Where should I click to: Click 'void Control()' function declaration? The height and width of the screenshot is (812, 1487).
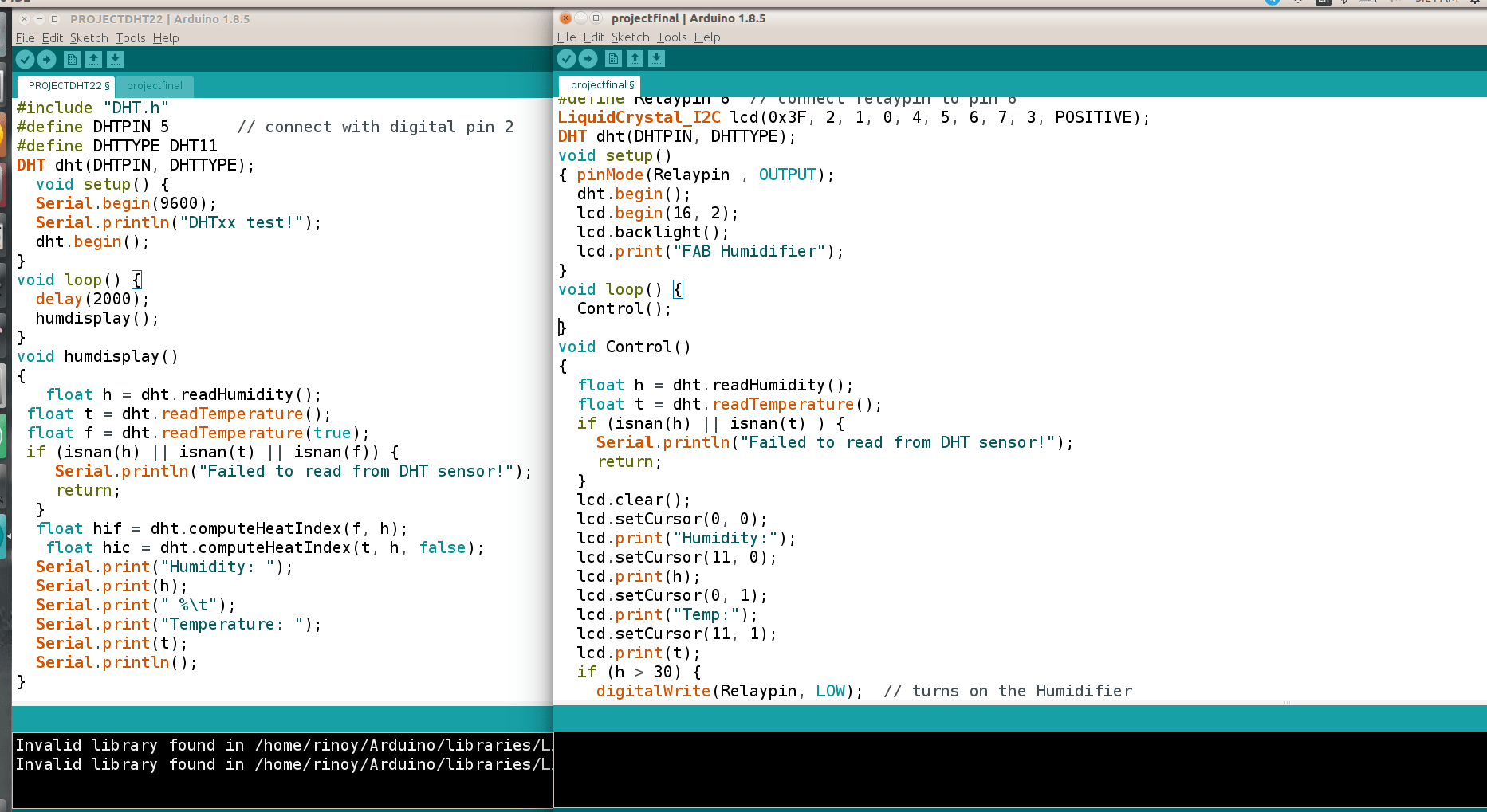click(x=624, y=347)
